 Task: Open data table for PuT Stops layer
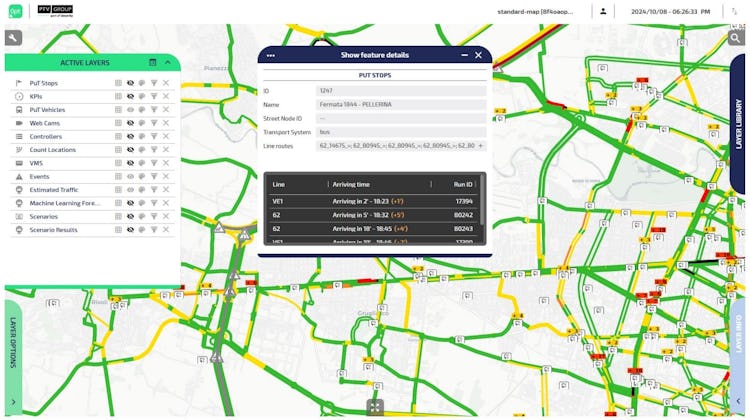[118, 83]
